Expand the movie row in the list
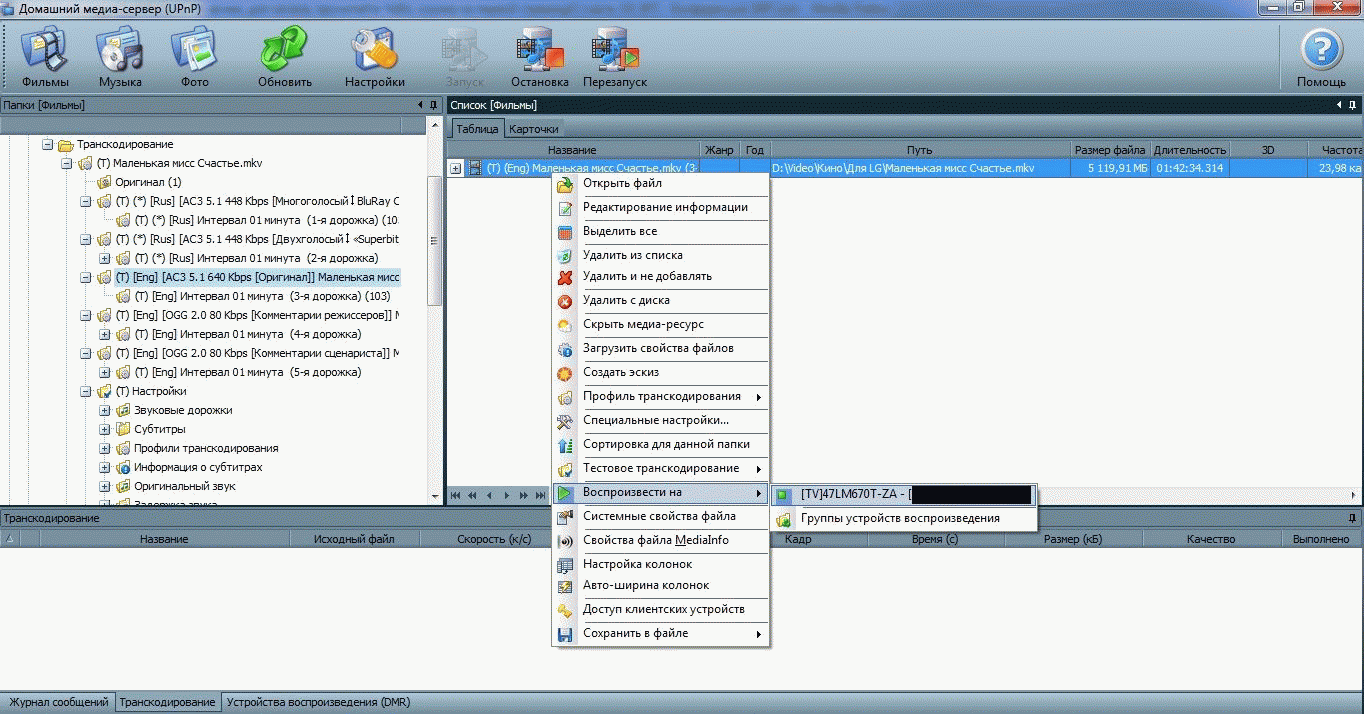Viewport: 1364px width, 714px height. pos(456,169)
